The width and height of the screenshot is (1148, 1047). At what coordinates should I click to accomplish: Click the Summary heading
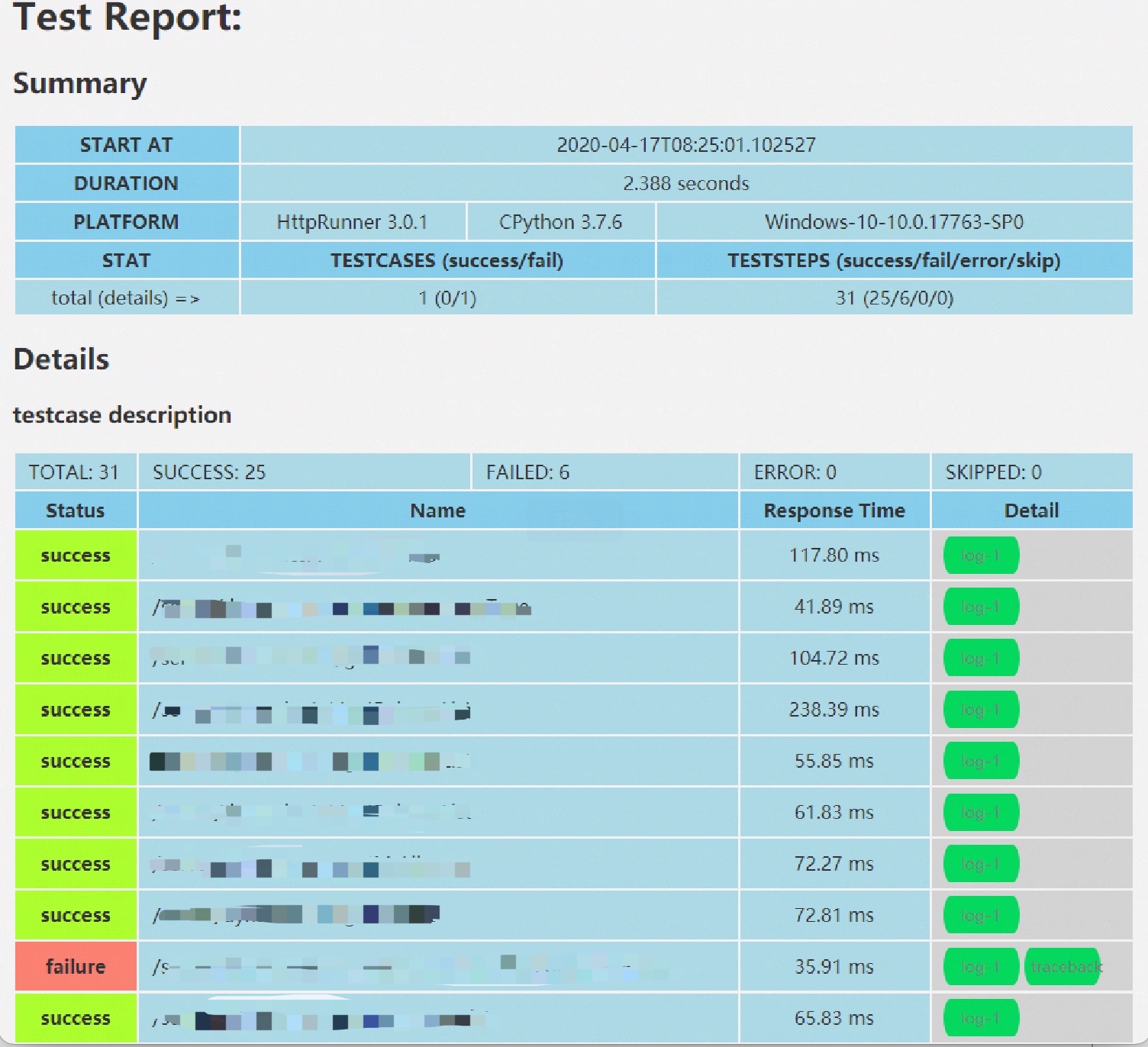pos(80,83)
